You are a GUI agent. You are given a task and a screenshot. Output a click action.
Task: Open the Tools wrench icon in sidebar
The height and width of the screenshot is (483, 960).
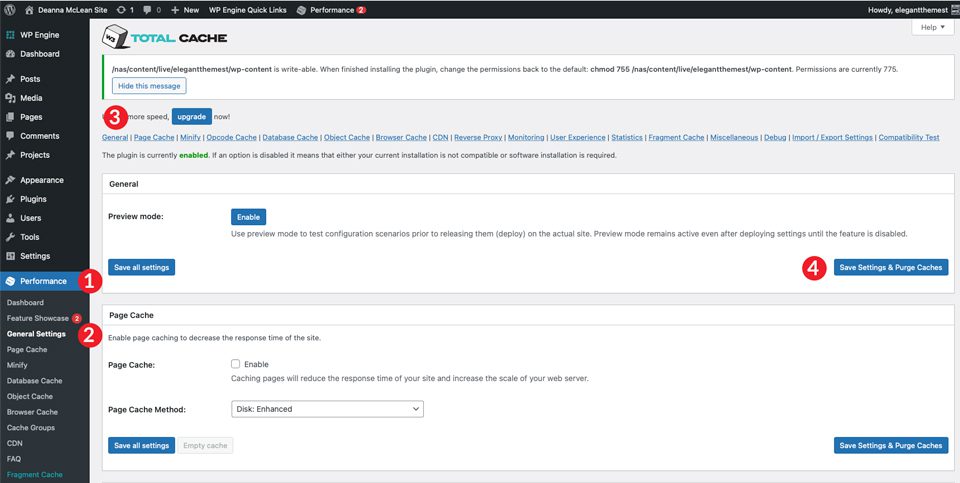tap(10, 237)
